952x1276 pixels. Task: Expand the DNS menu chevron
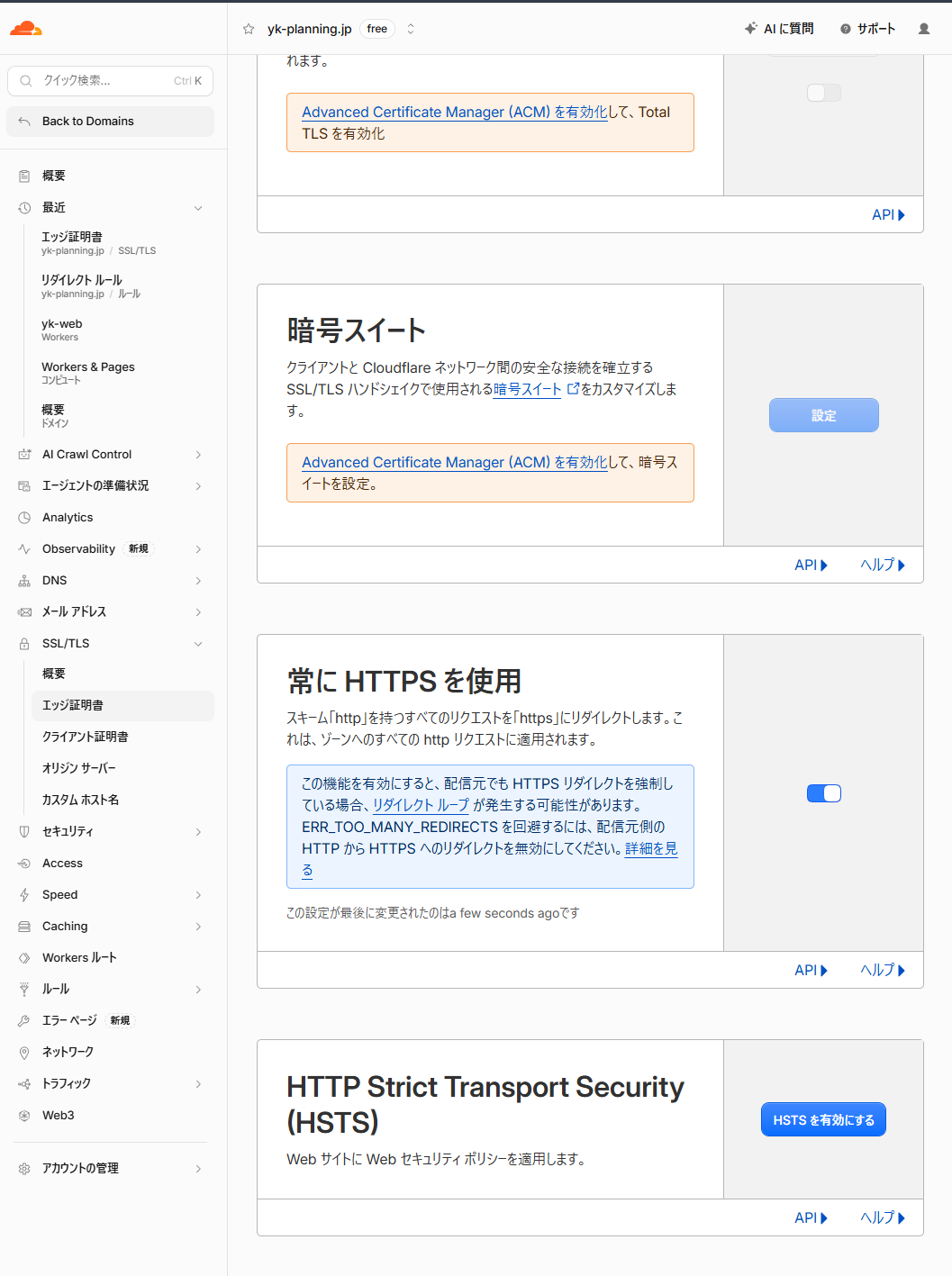(198, 581)
